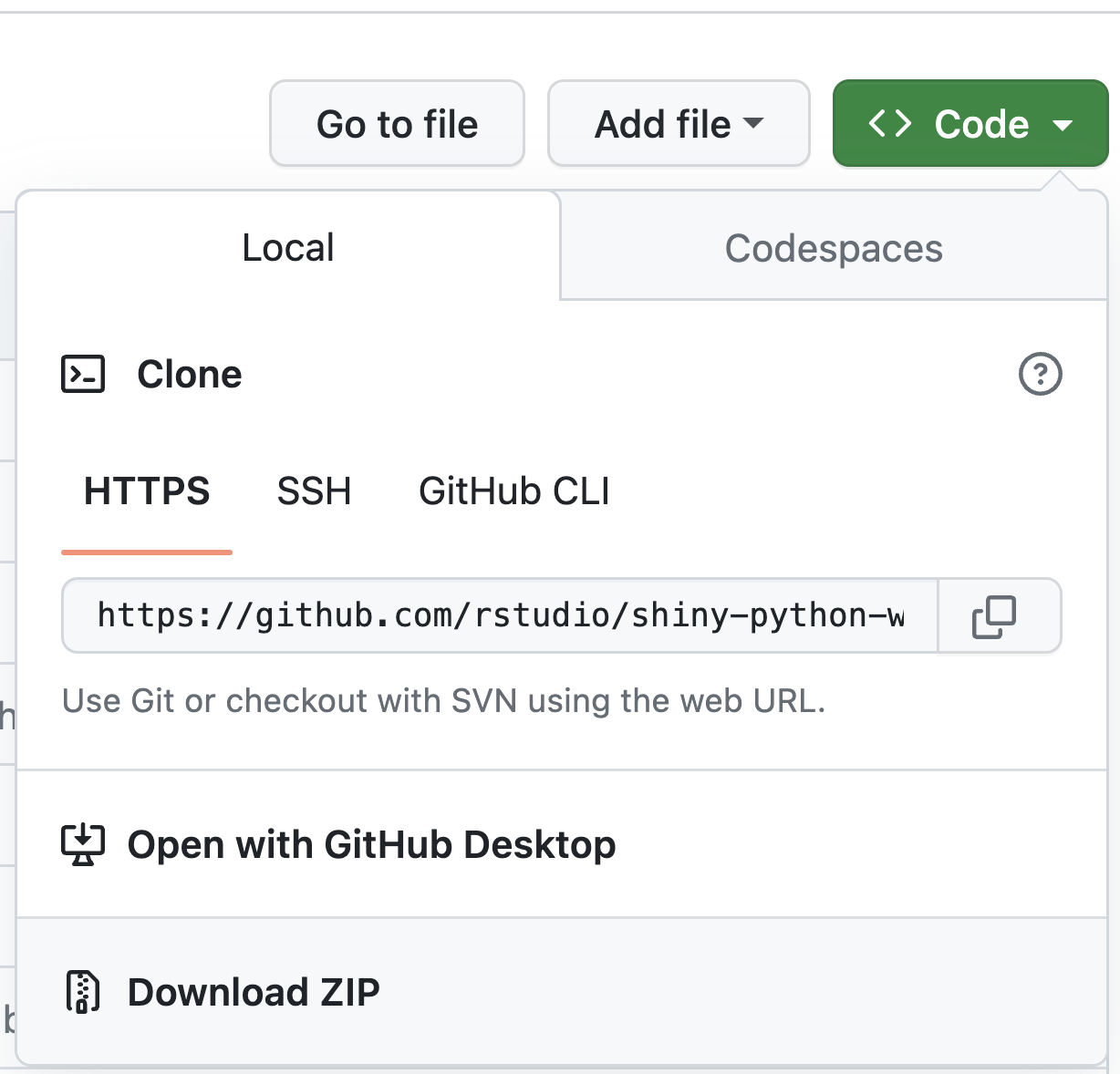This screenshot has height=1074, width=1120.
Task: Copy the HTTPS clone URL to clipboard
Action: (999, 616)
